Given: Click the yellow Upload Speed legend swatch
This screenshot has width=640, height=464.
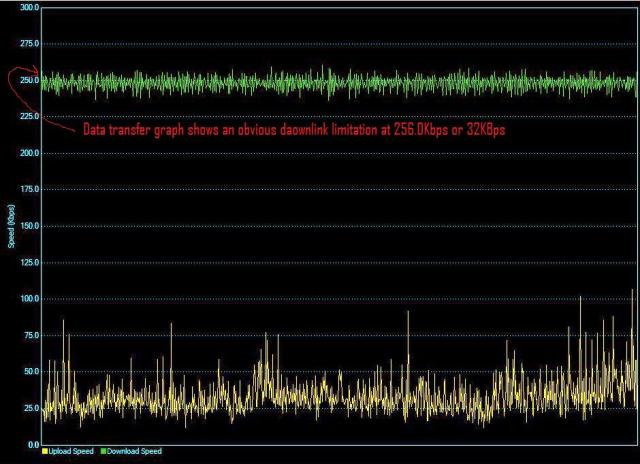Looking at the screenshot, I should [44, 451].
